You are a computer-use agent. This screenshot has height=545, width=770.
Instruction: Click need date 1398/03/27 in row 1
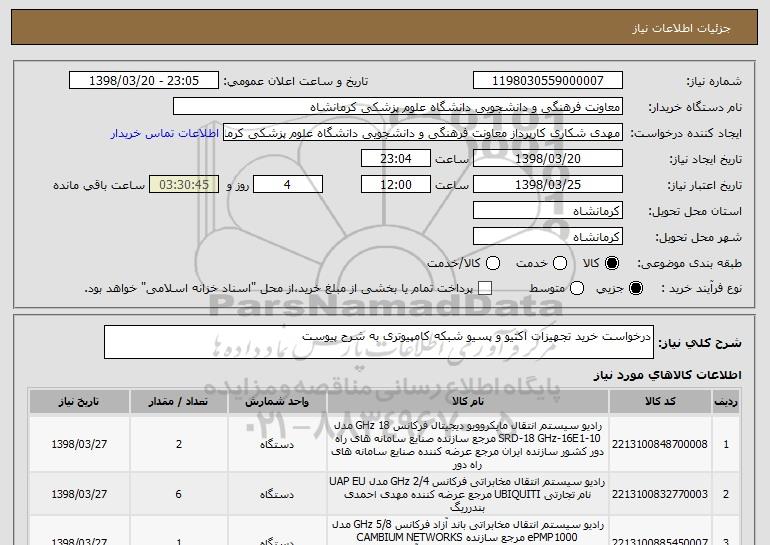click(79, 444)
